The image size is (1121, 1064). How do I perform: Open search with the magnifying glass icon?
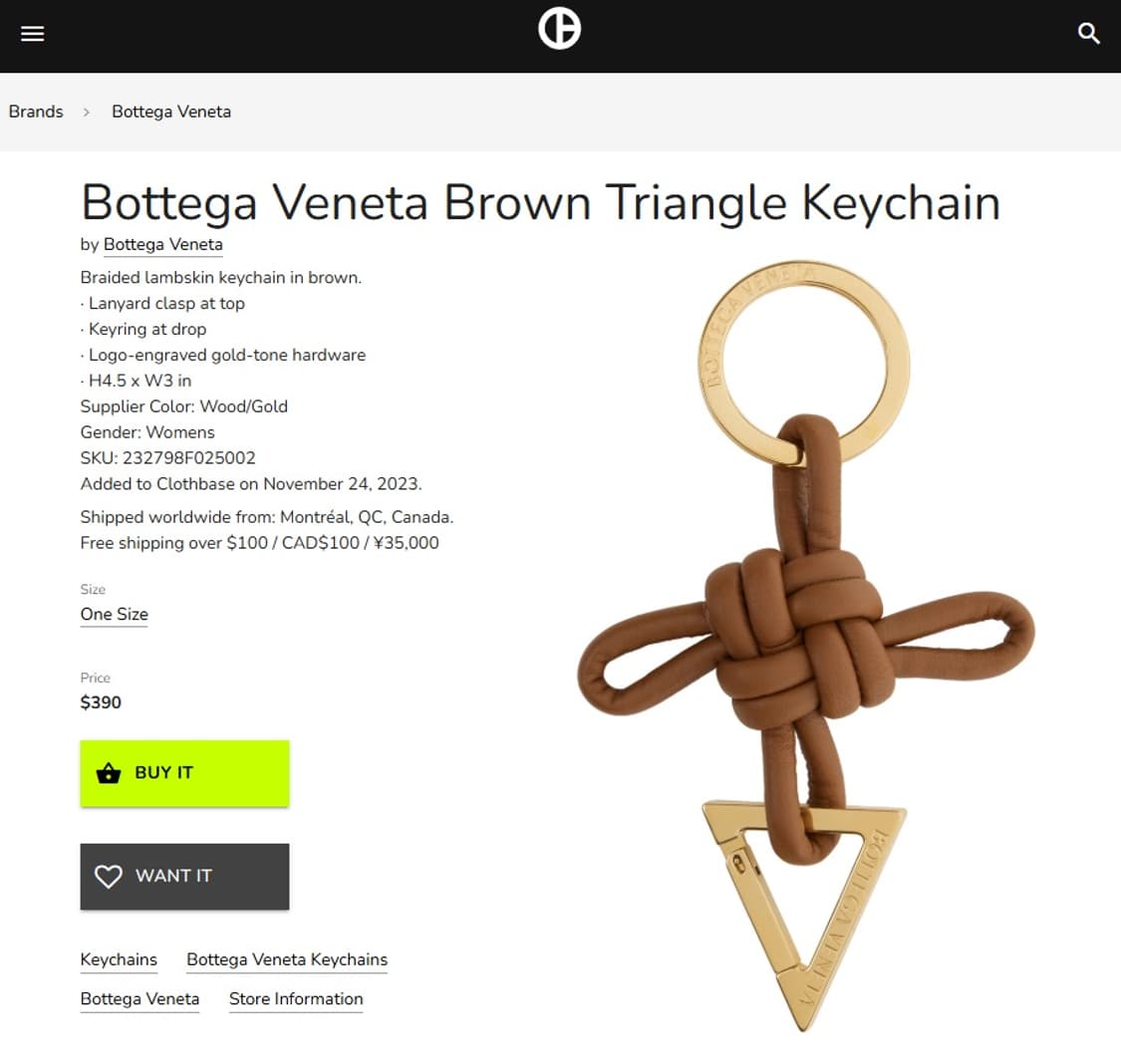coord(1089,34)
